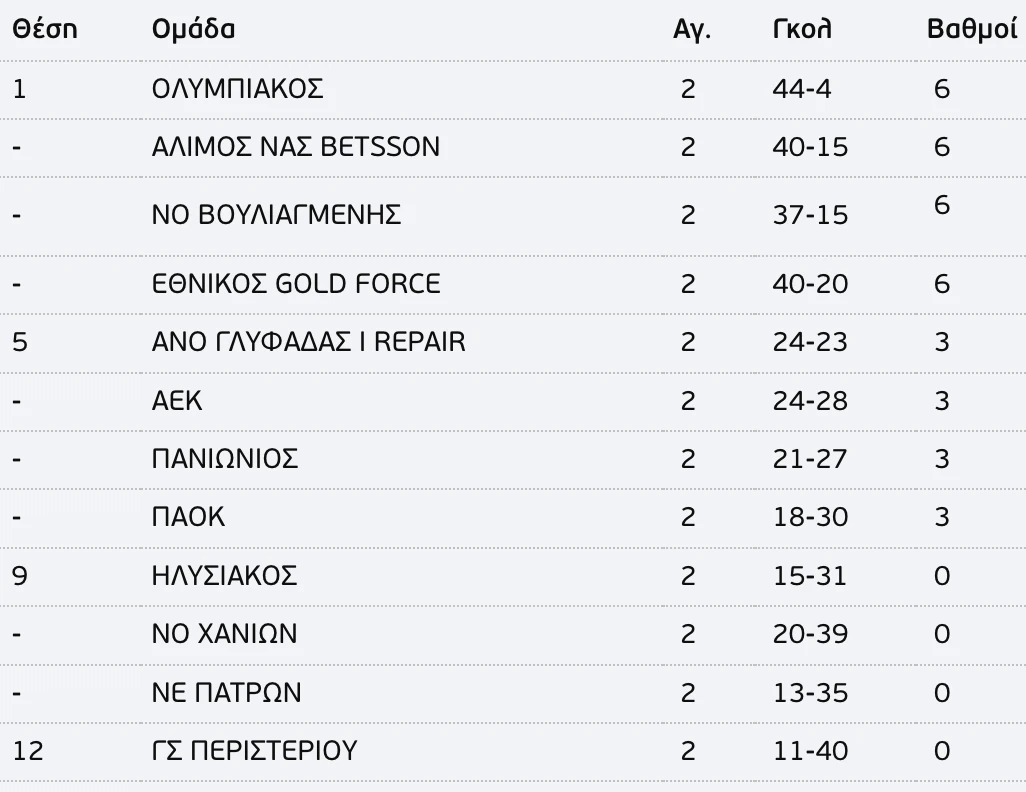Click the ΑΕΚ team name
The height and width of the screenshot is (792, 1026).
(x=177, y=401)
